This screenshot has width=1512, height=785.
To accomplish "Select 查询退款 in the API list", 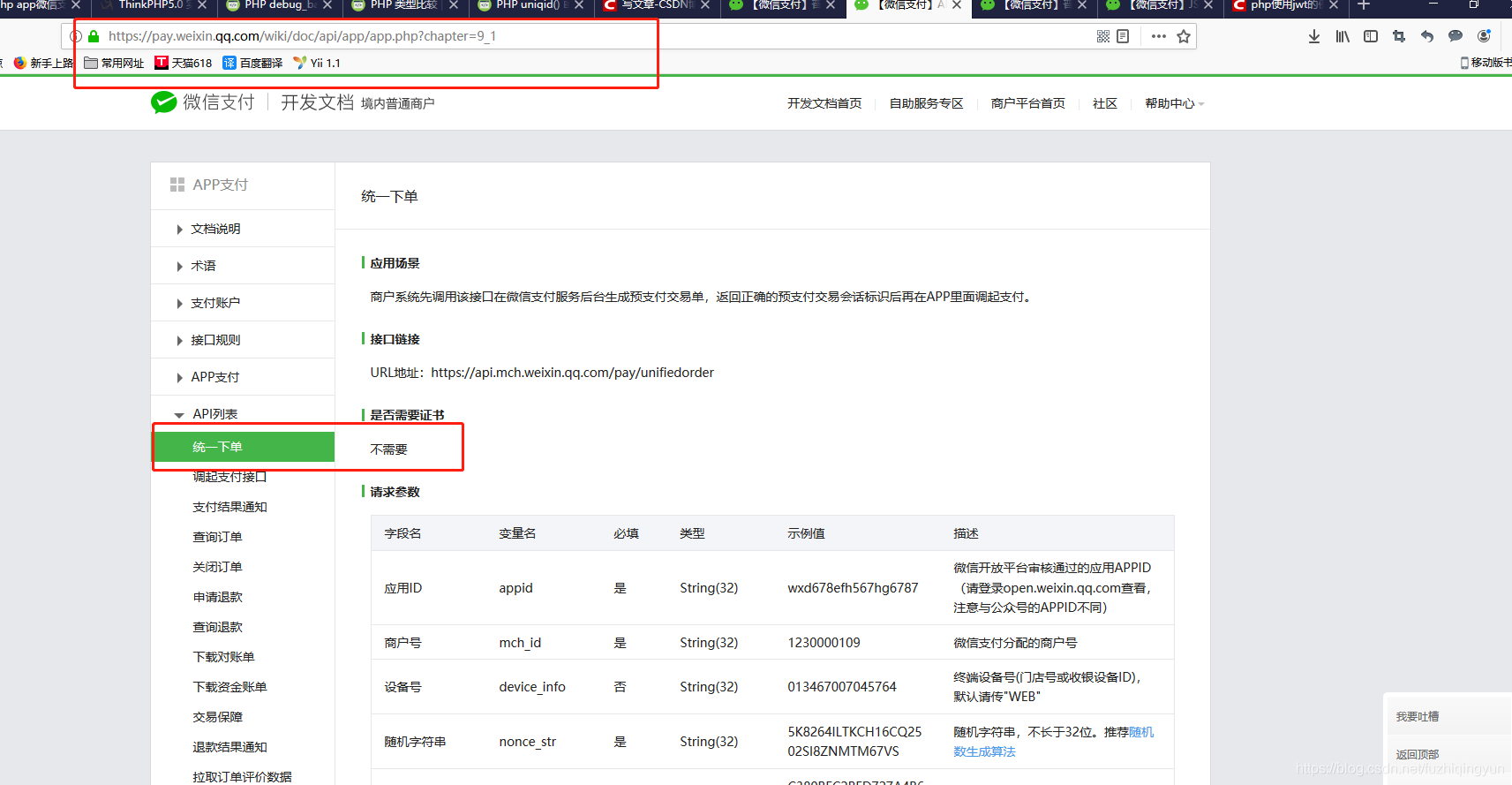I will pos(217,627).
